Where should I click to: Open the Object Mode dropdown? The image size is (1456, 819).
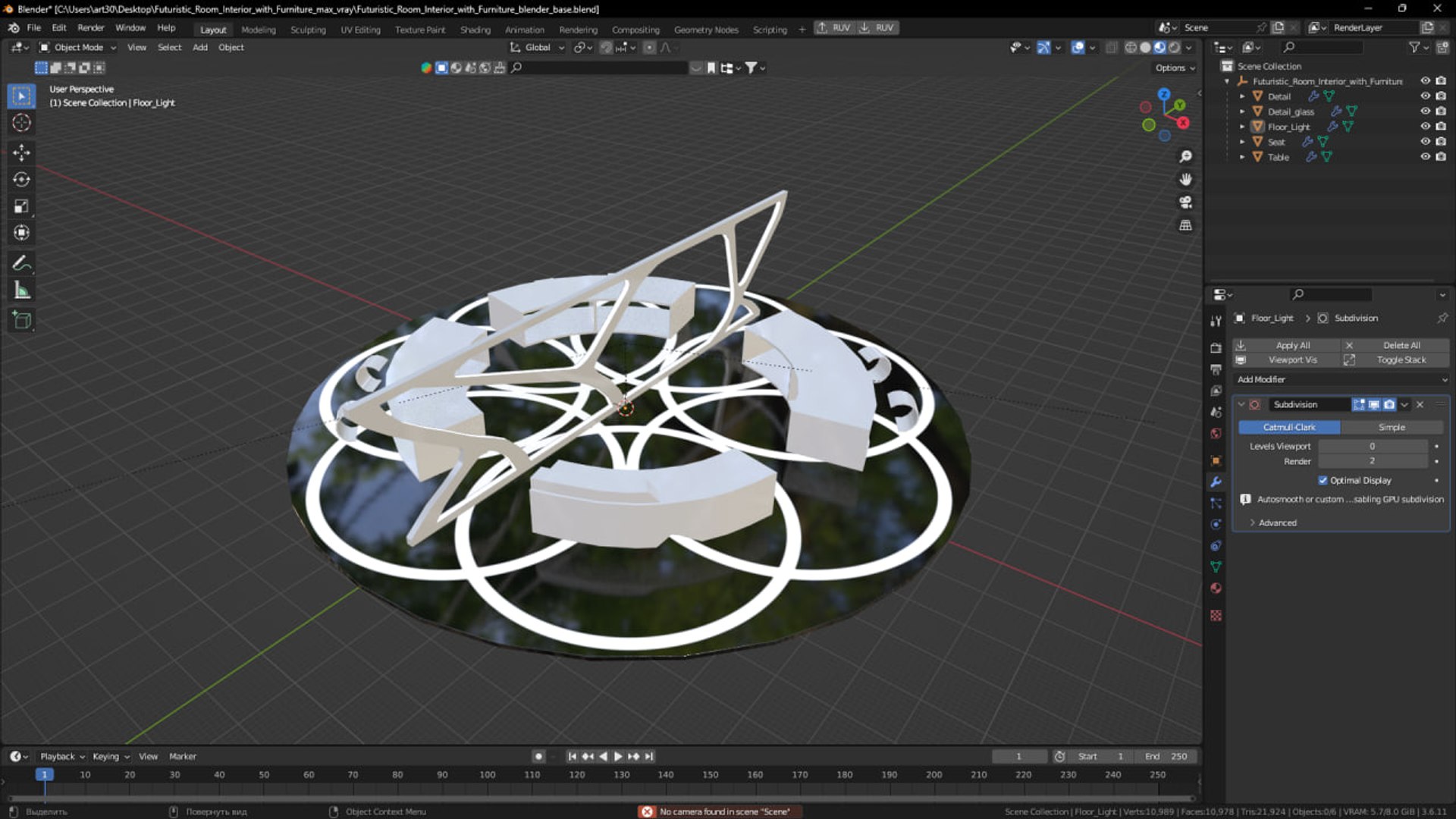(77, 47)
